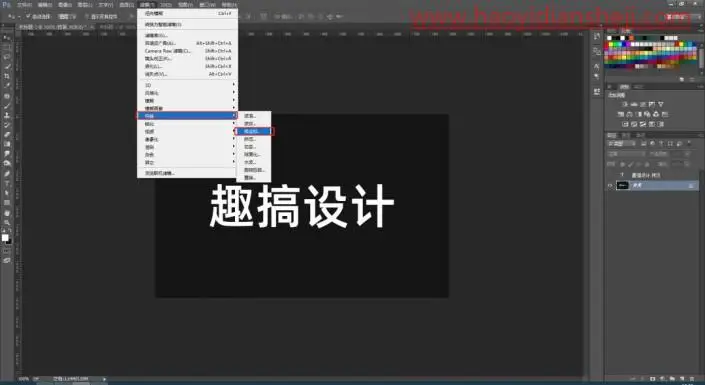Viewport: 705px width, 385px height.
Task: Select the Pen tool
Action: click(x=7, y=174)
